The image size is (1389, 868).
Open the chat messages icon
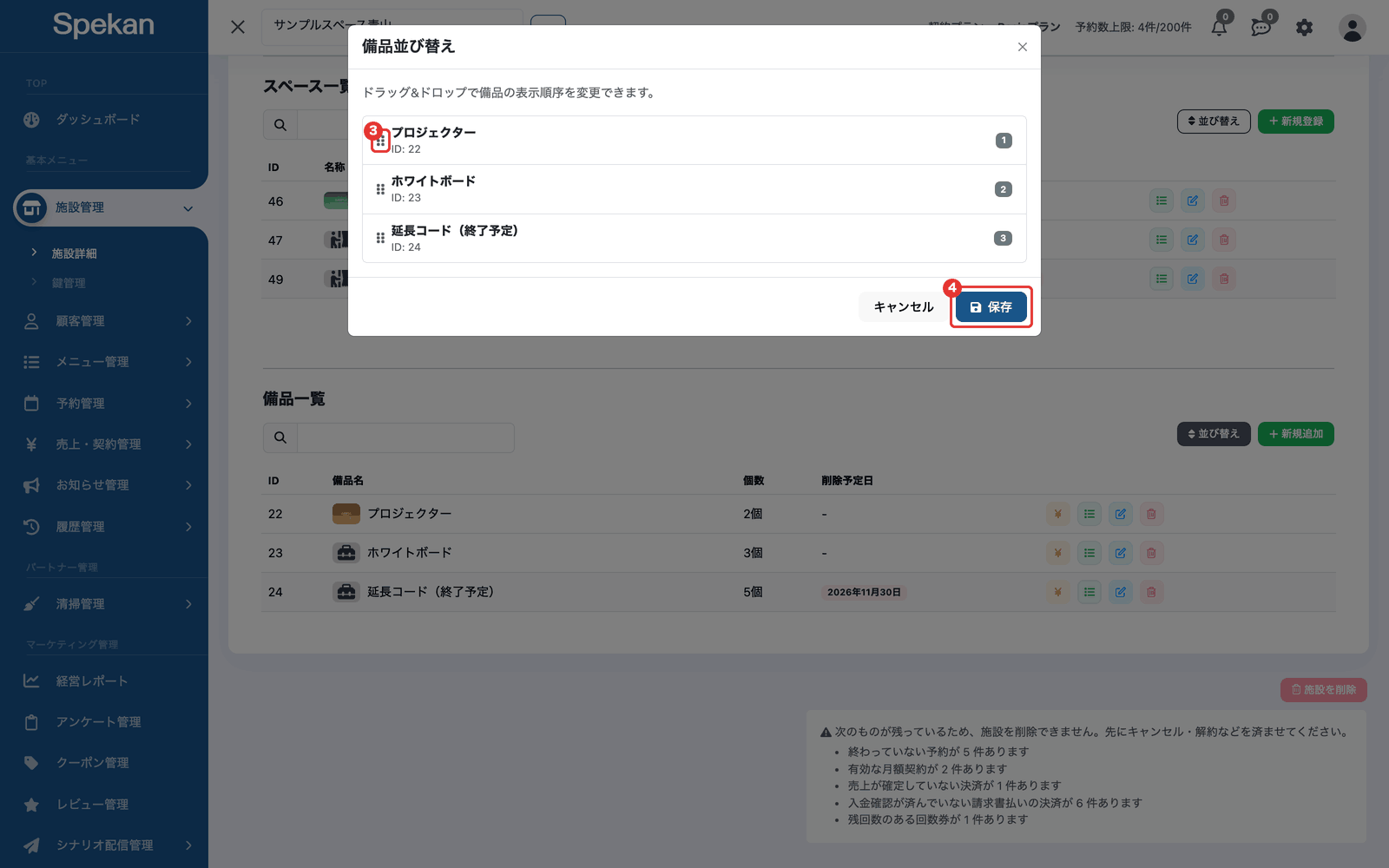pyautogui.click(x=1261, y=27)
